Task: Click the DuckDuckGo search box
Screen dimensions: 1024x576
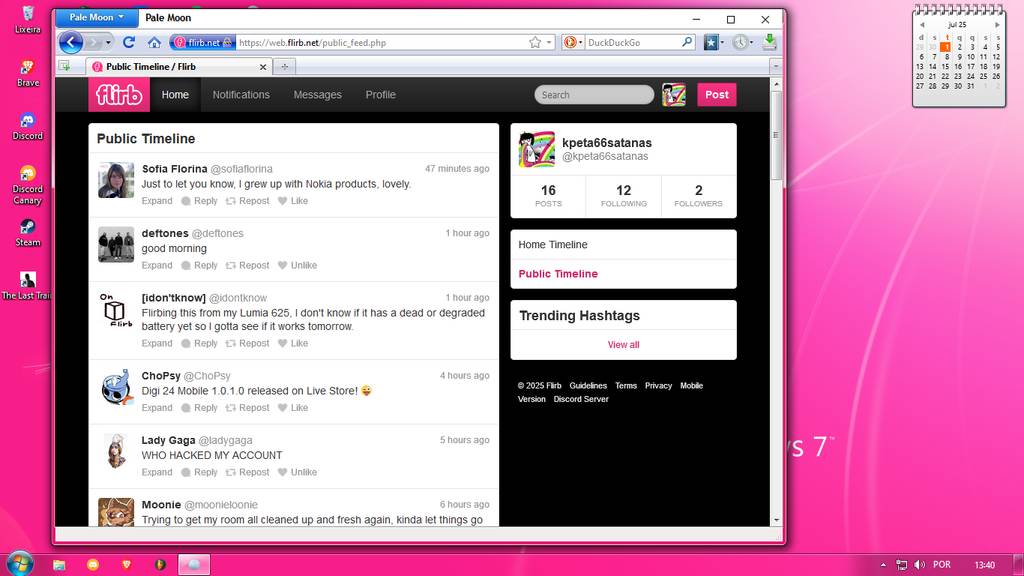Action: 632,42
